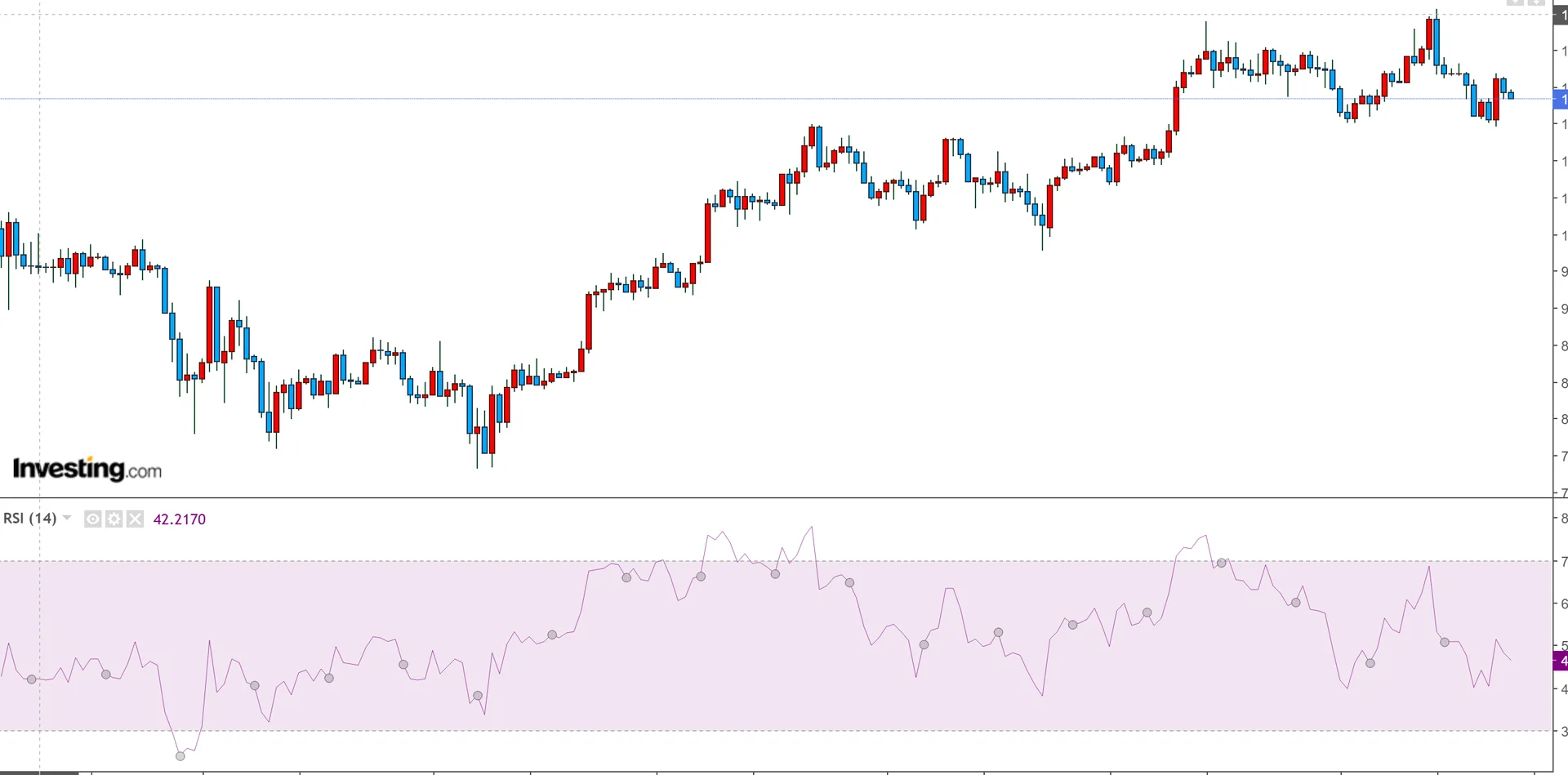
Task: Expand the RSI (14) dropdown arrow
Action: [67, 518]
